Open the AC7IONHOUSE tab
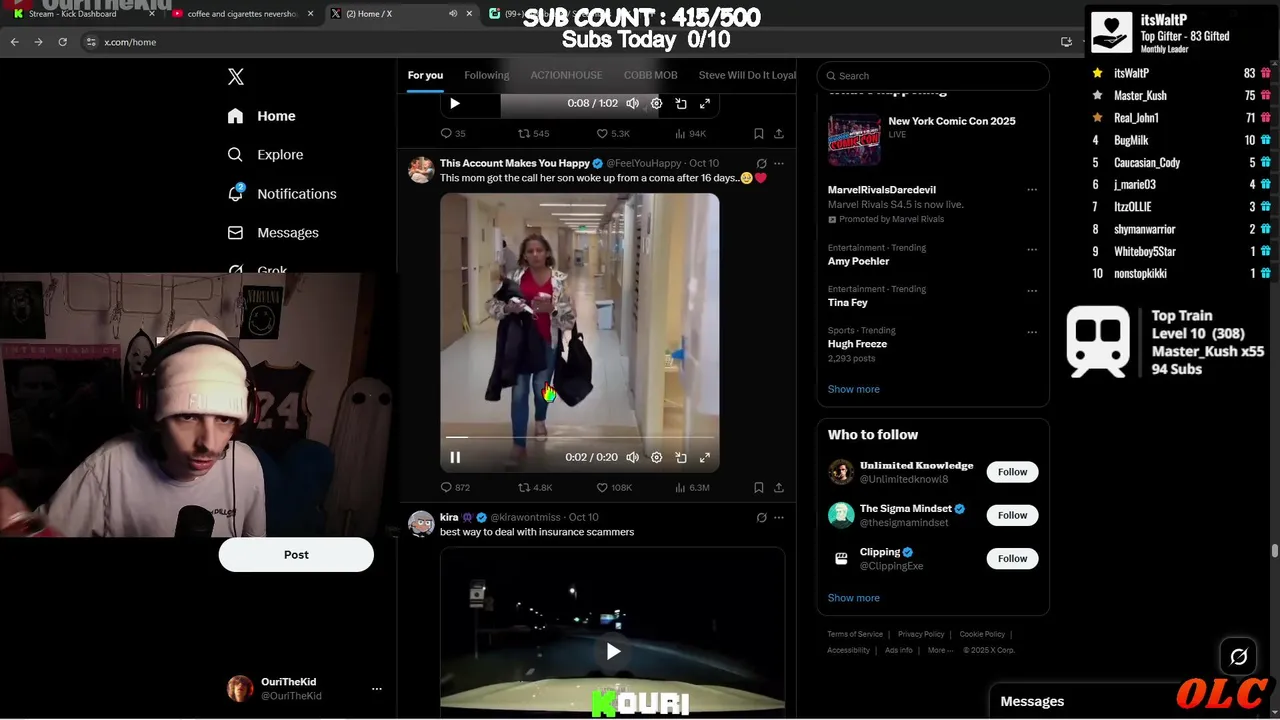Viewport: 1280px width, 720px height. click(x=566, y=75)
